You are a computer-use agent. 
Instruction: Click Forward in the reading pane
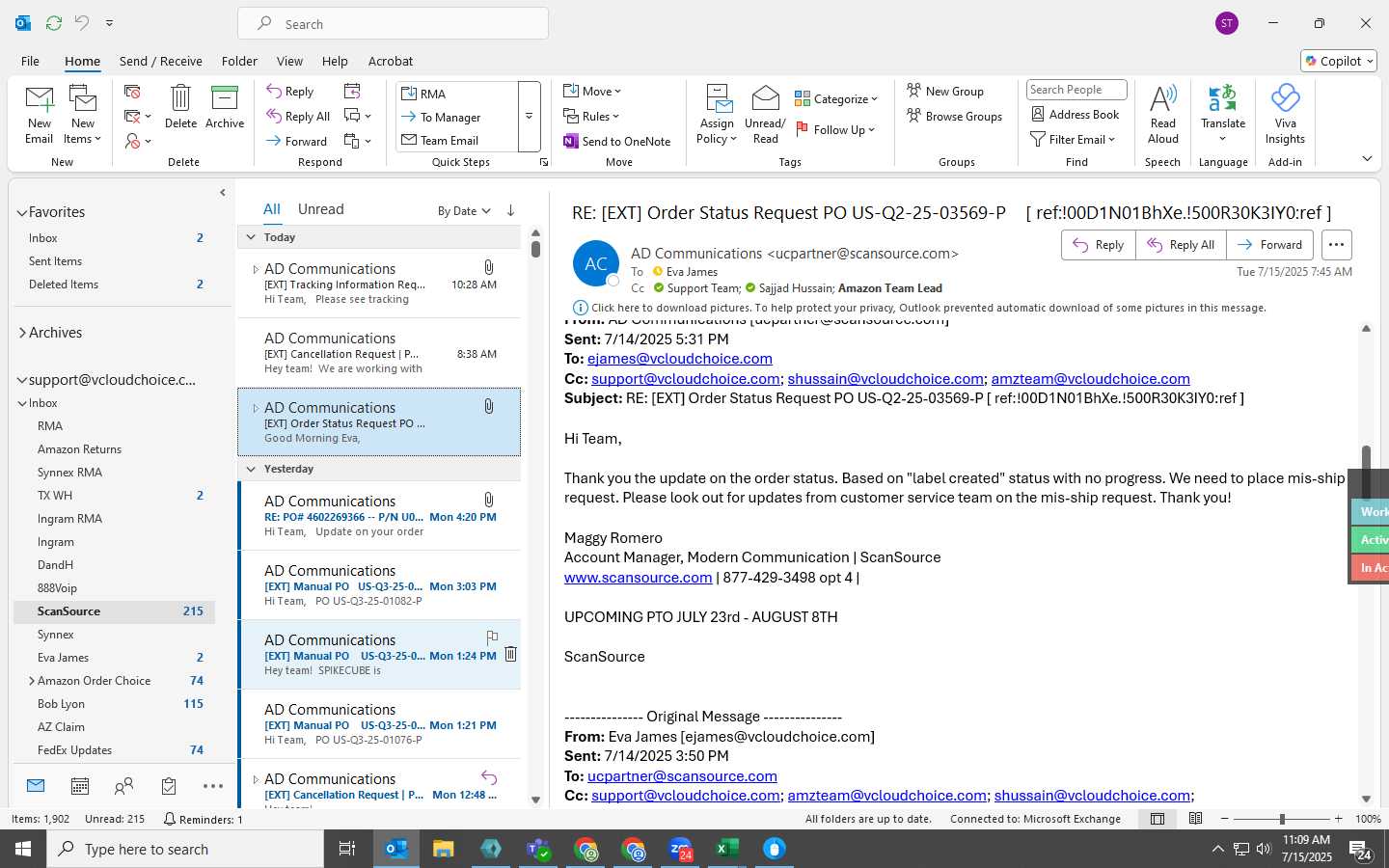click(x=1270, y=245)
